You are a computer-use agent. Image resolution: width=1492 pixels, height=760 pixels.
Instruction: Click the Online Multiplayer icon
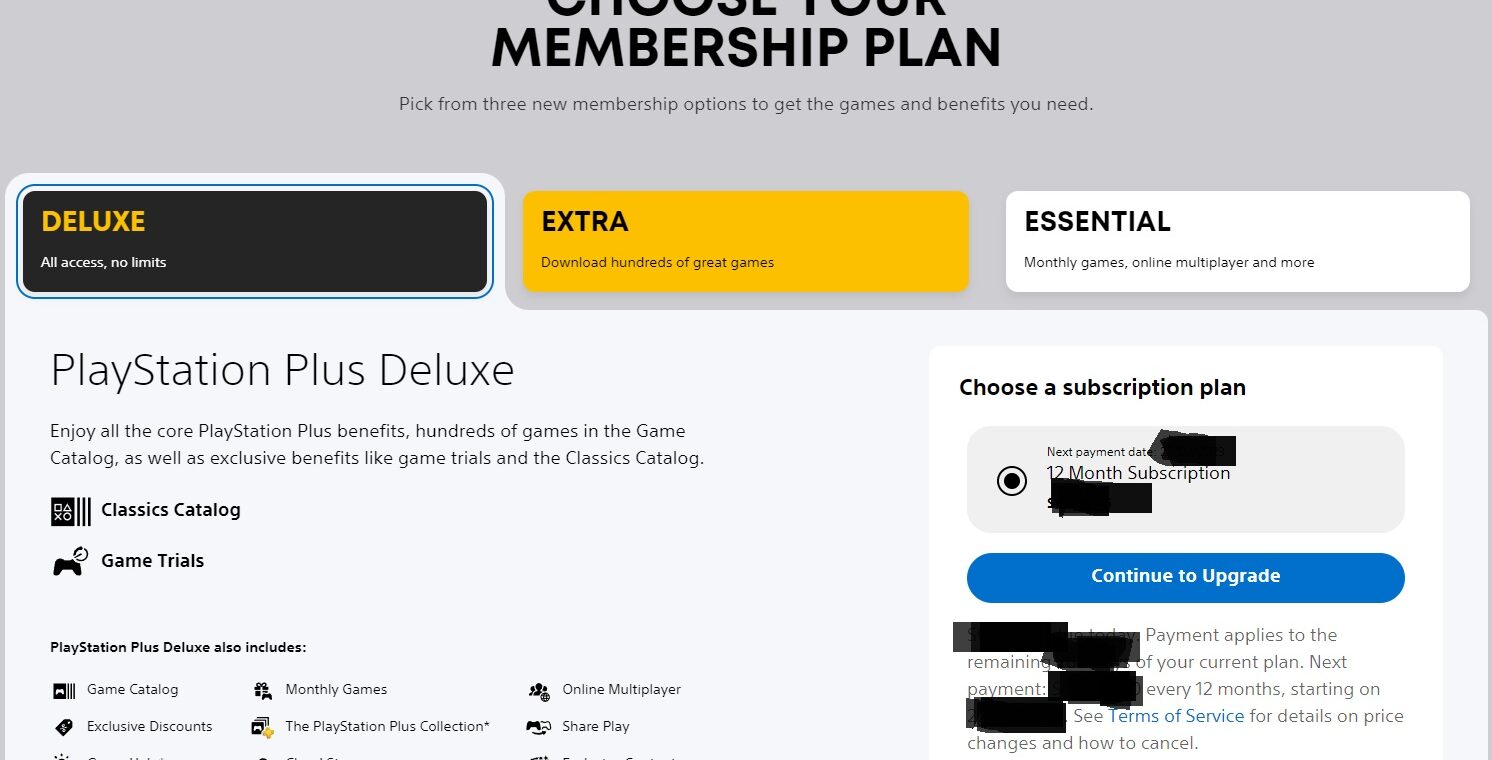(x=539, y=690)
